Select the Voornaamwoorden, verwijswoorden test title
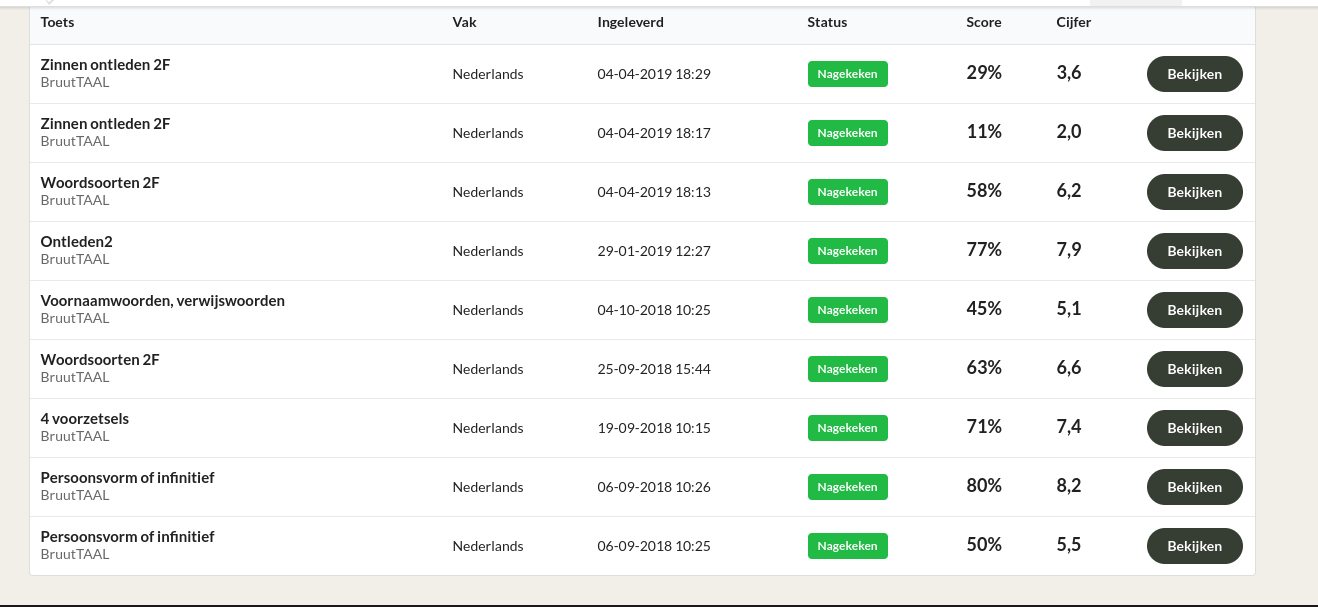 [x=162, y=300]
